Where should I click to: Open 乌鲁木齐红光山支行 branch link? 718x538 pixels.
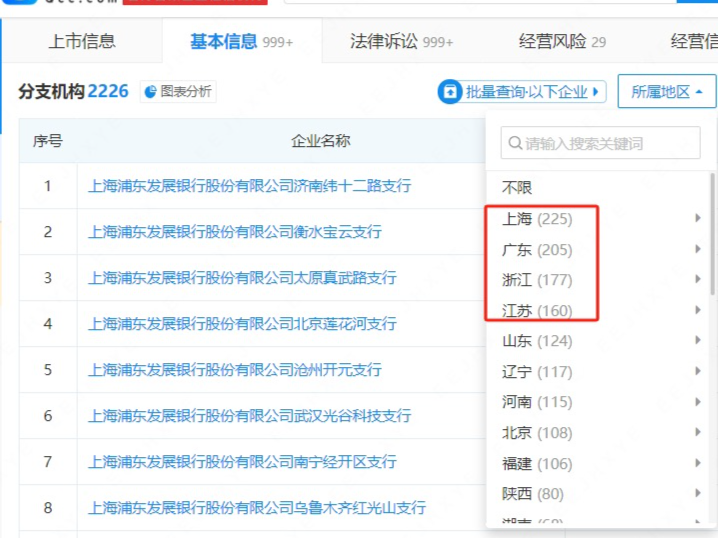[x=257, y=508]
